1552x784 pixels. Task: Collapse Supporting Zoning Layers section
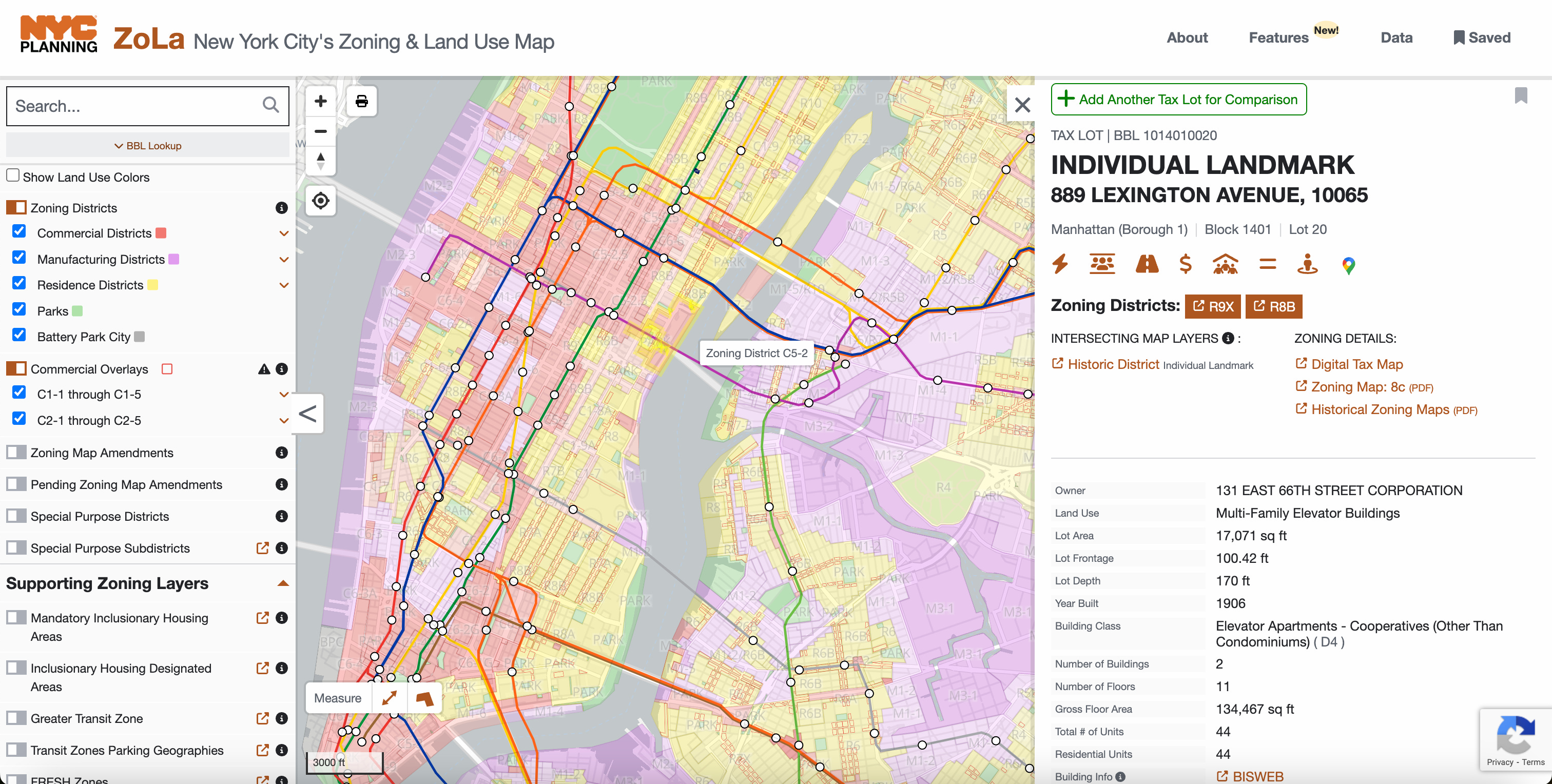[283, 583]
